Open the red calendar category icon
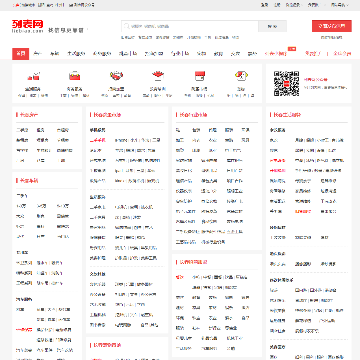360x360 pixels. (200, 76)
